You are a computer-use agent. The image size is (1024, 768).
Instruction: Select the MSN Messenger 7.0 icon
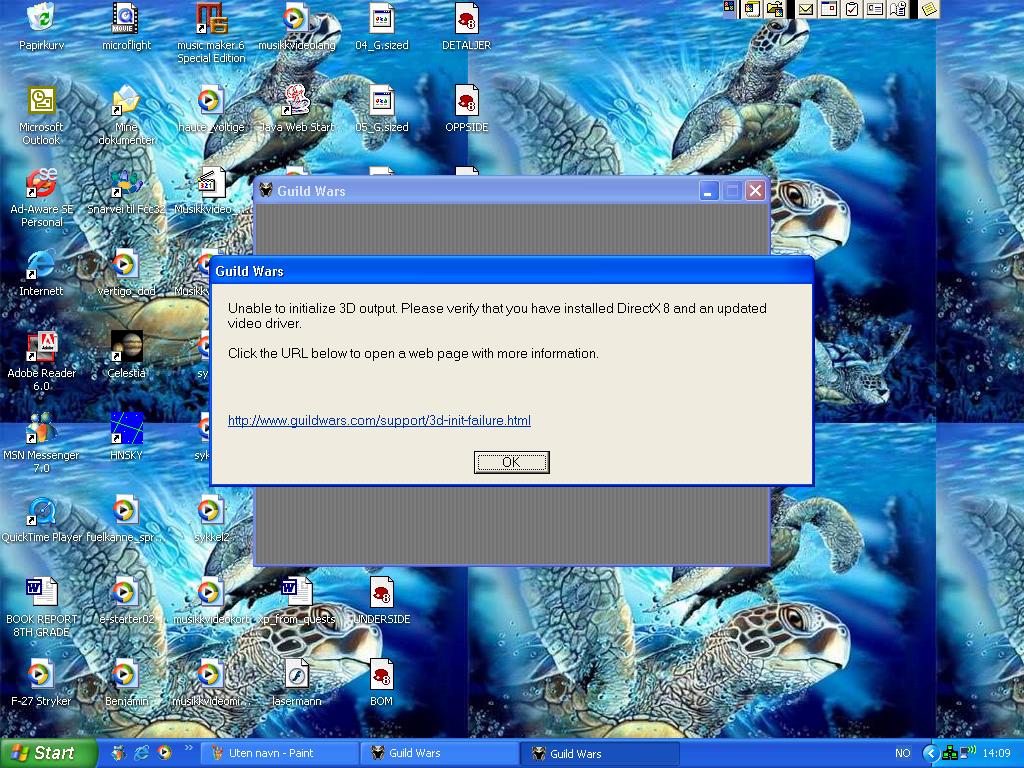click(x=42, y=443)
